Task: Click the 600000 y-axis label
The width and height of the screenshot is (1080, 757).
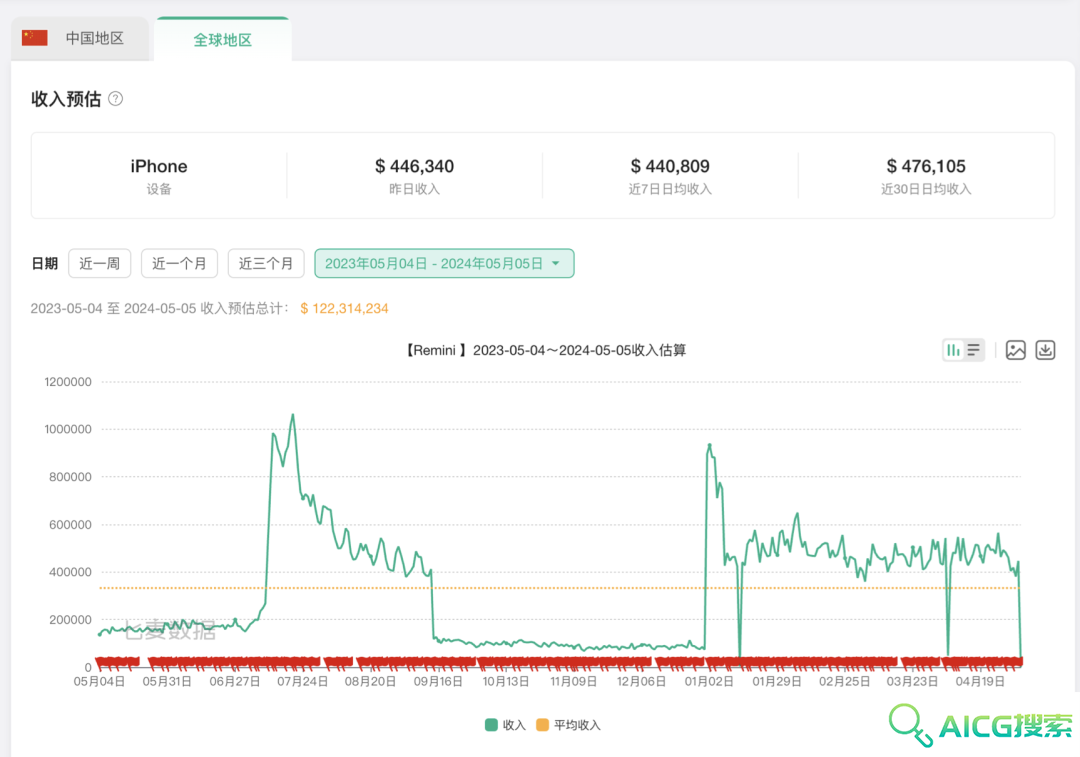Action: tap(70, 525)
